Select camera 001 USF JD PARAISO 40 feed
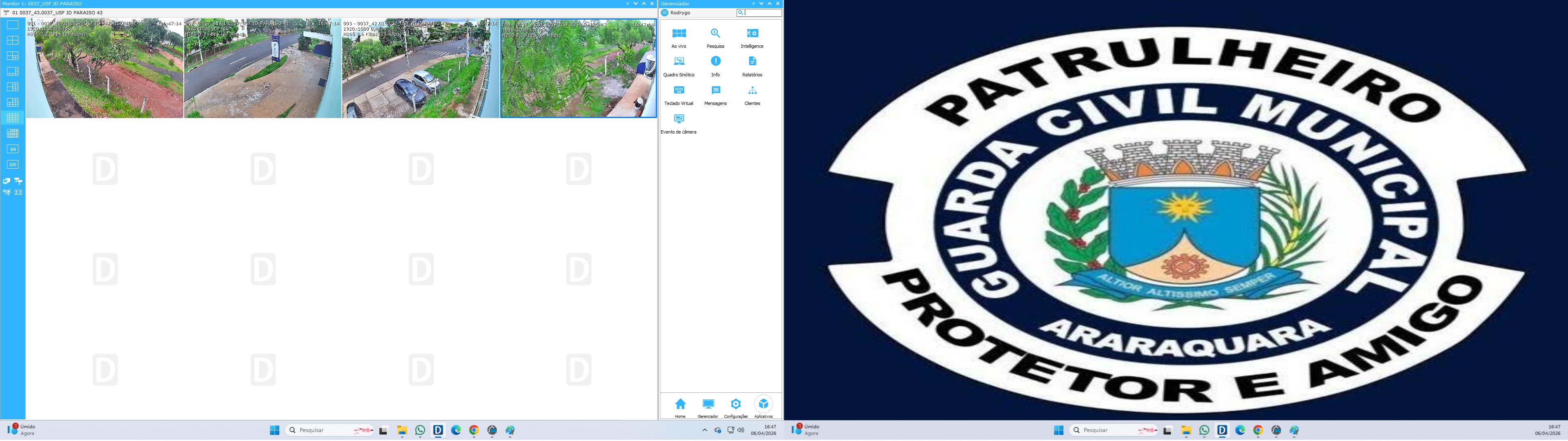Viewport: 1568px width, 441px height. point(105,68)
